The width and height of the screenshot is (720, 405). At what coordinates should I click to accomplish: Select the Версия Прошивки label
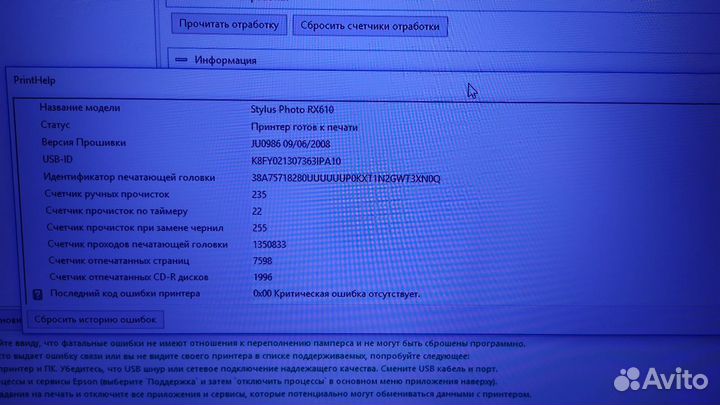pos(84,142)
